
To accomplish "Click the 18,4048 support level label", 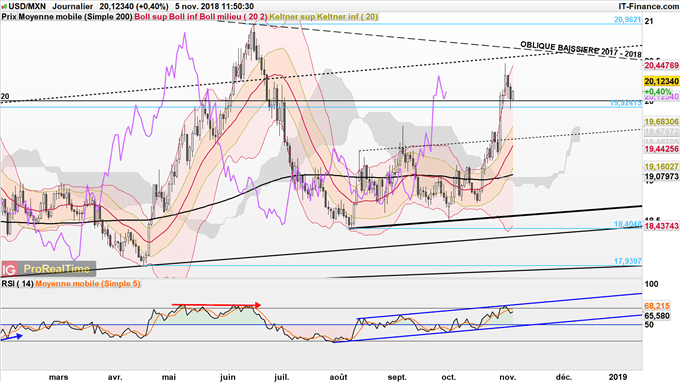I will tap(628, 224).
